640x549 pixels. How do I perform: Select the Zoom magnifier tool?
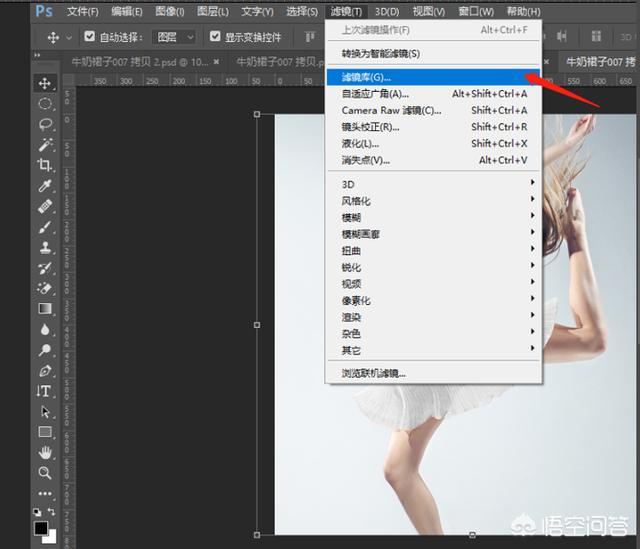[x=45, y=473]
